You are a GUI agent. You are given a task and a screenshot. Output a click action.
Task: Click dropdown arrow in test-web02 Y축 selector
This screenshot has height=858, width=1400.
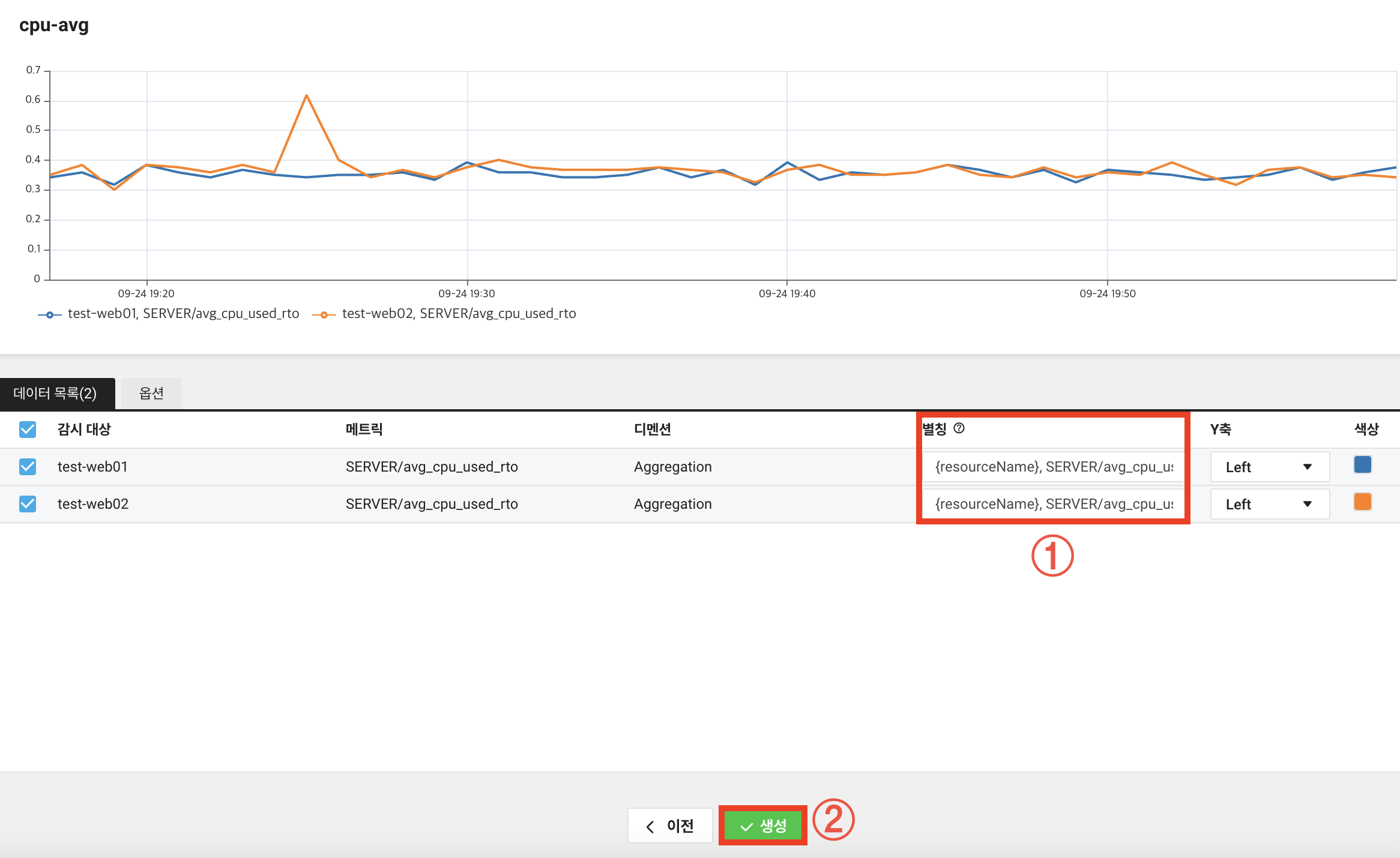click(x=1308, y=505)
